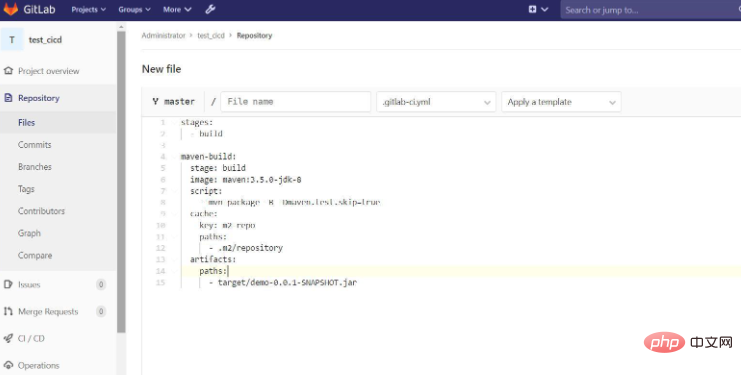Click the 'target/demo-0.0.1-SNAPSHOT.jar' line
This screenshot has width=743, height=375.
pos(283,283)
